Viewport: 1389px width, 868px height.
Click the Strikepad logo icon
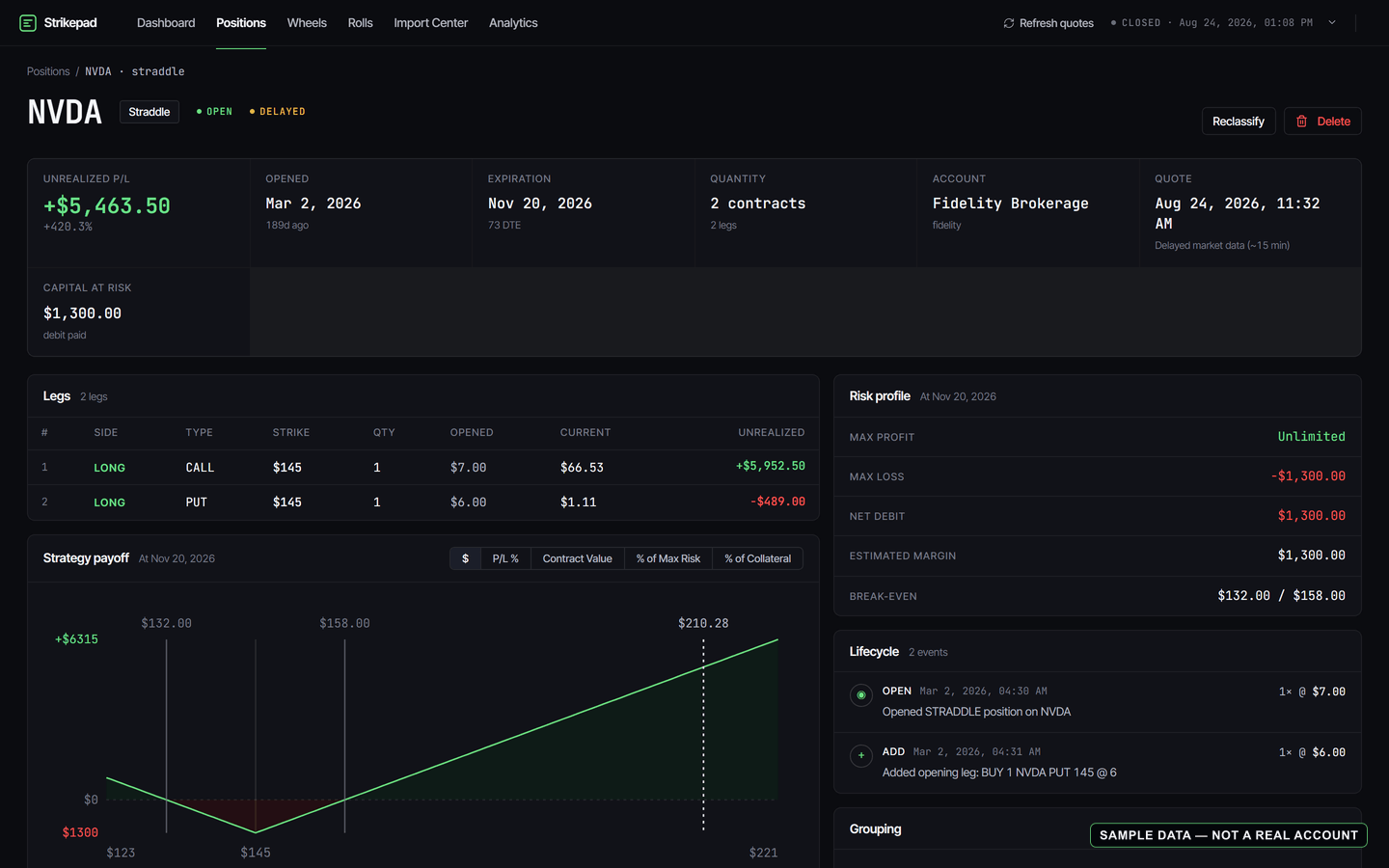pyautogui.click(x=28, y=23)
